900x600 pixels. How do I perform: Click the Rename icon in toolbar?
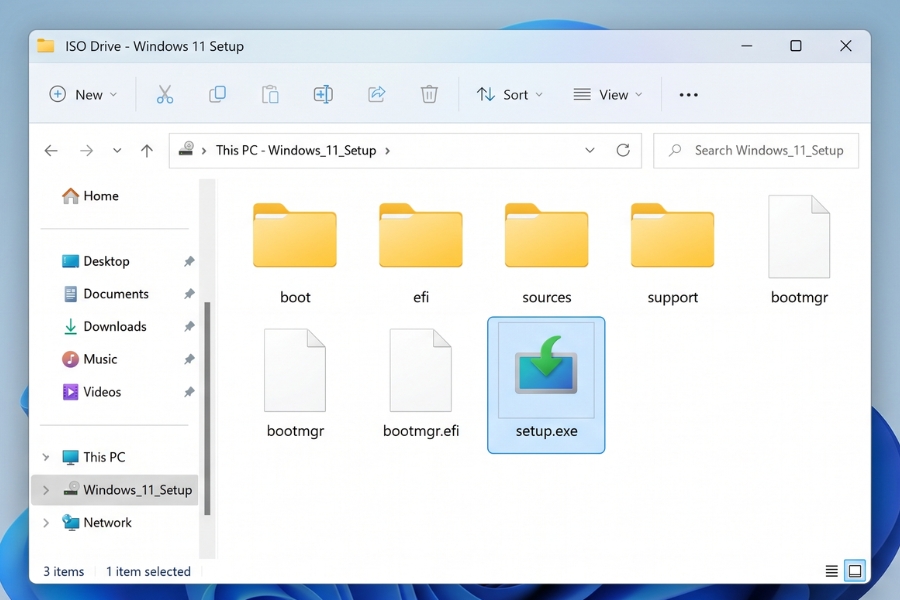coord(323,94)
